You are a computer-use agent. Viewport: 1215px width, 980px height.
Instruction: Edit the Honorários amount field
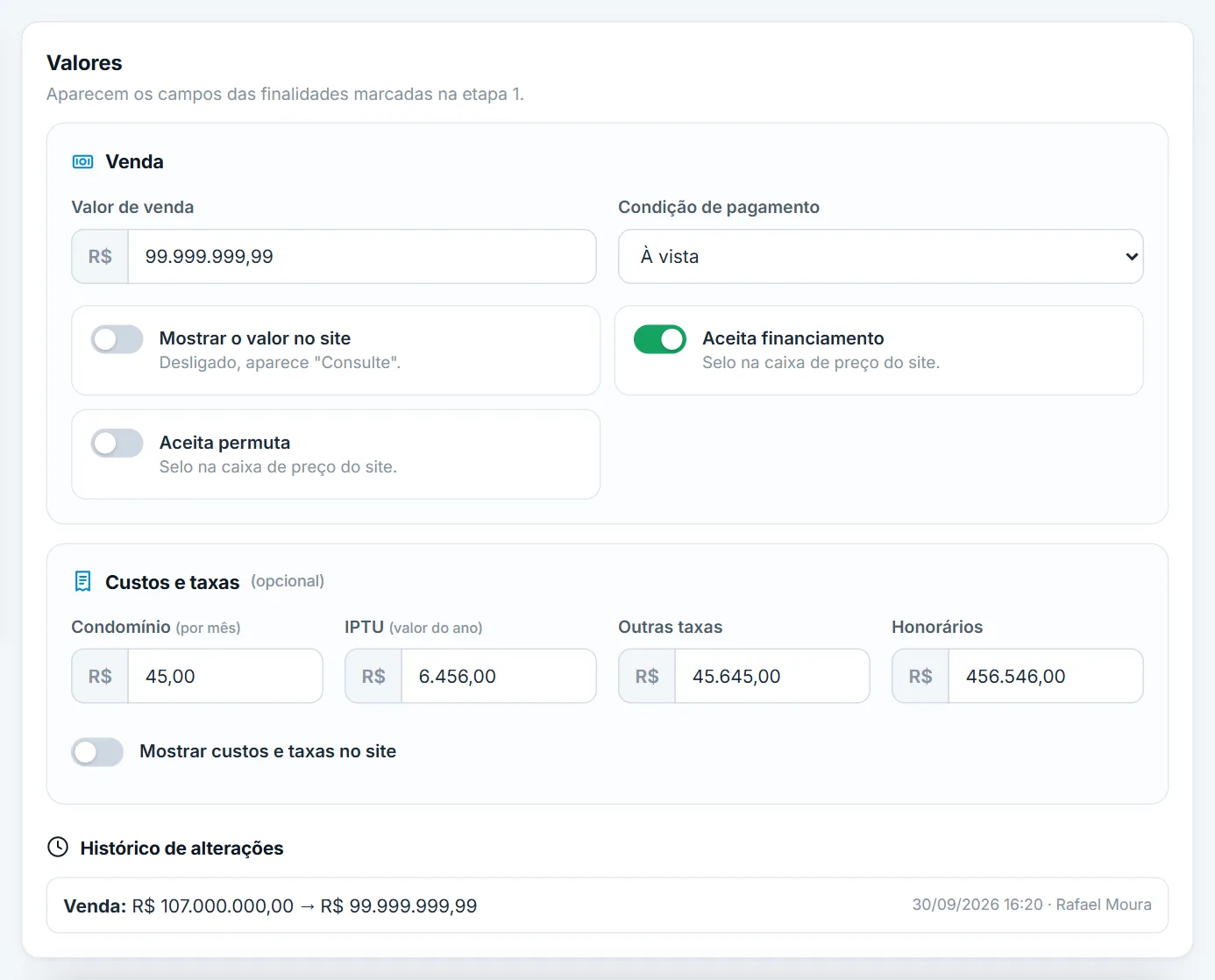1046,676
